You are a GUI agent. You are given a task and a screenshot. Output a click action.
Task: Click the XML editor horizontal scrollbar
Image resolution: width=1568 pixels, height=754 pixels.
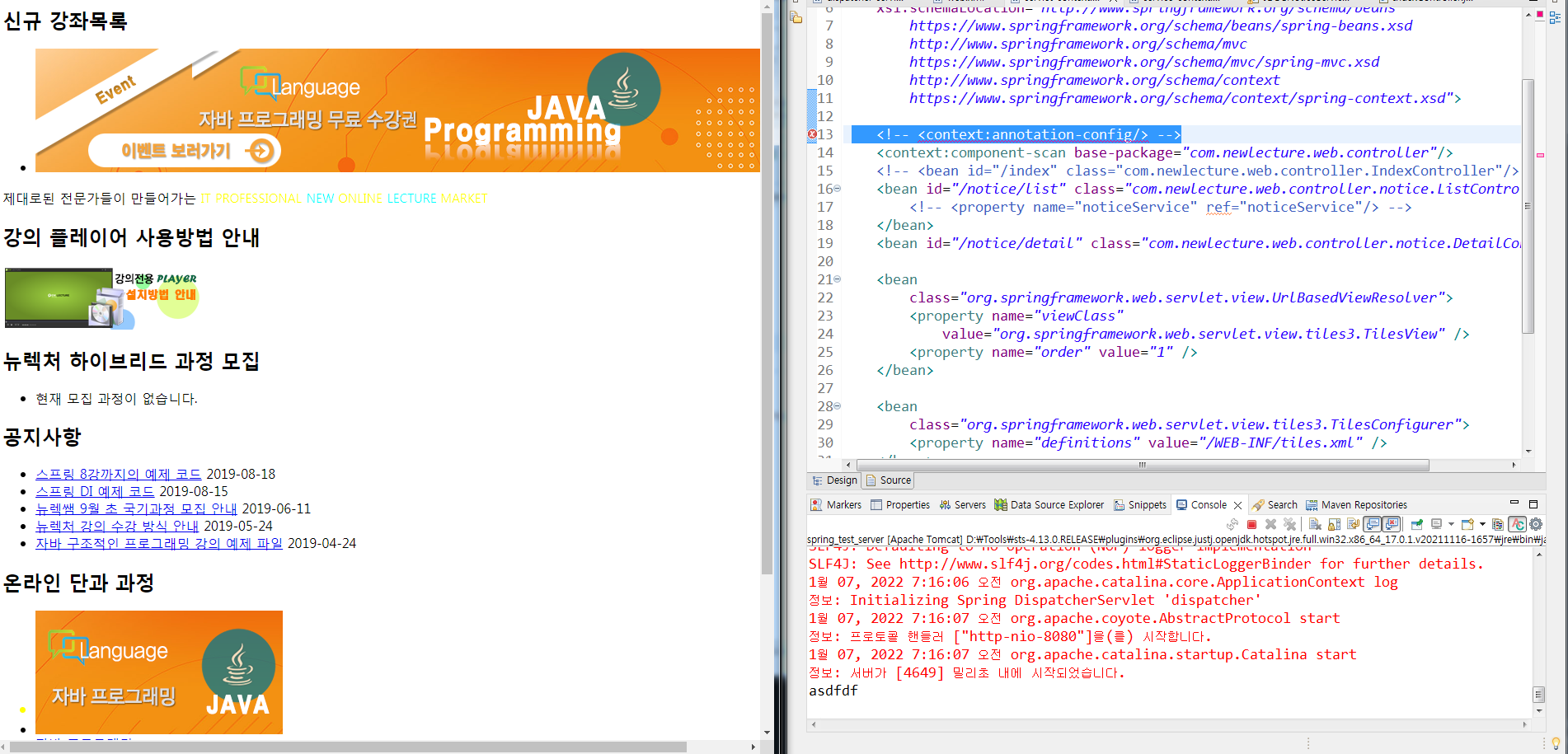pyautogui.click(x=1143, y=466)
